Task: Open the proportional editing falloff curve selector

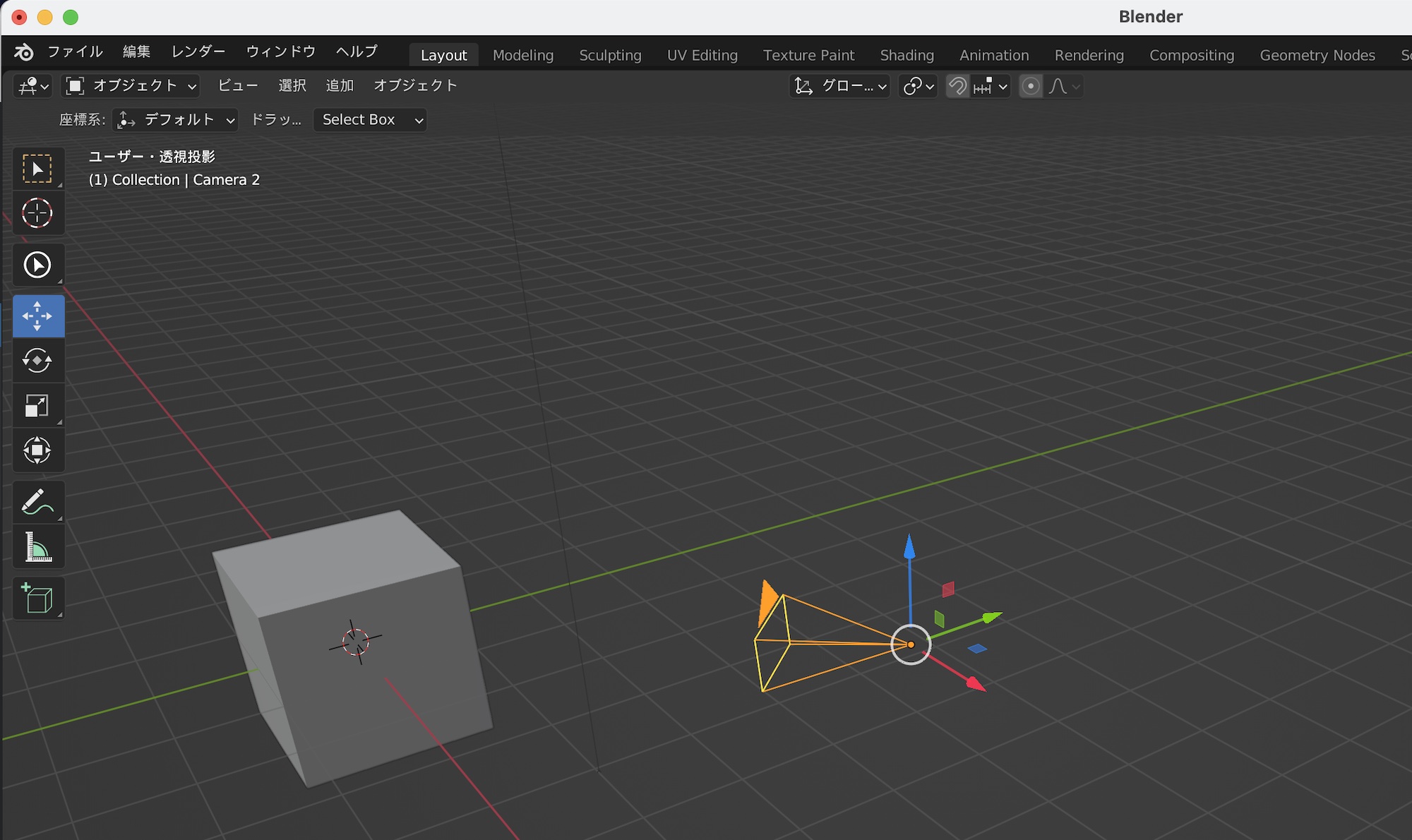Action: pyautogui.click(x=1063, y=86)
